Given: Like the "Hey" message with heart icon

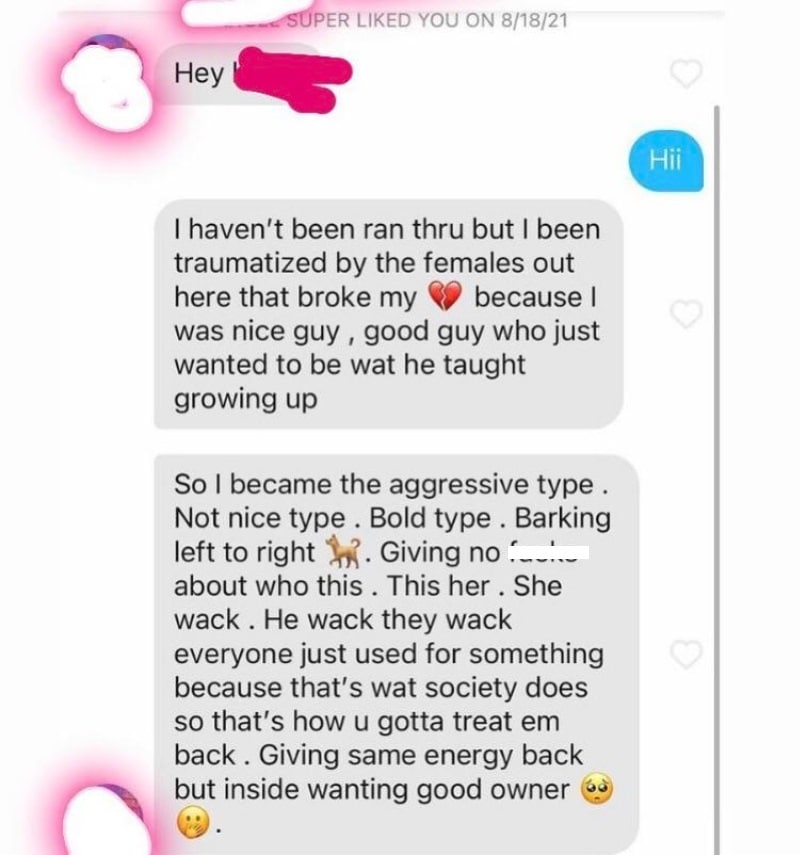Looking at the screenshot, I should 685,74.
